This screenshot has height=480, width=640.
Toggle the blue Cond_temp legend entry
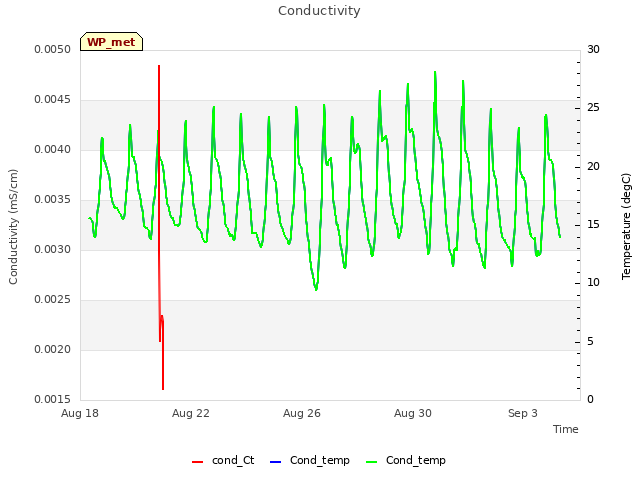pos(310,460)
